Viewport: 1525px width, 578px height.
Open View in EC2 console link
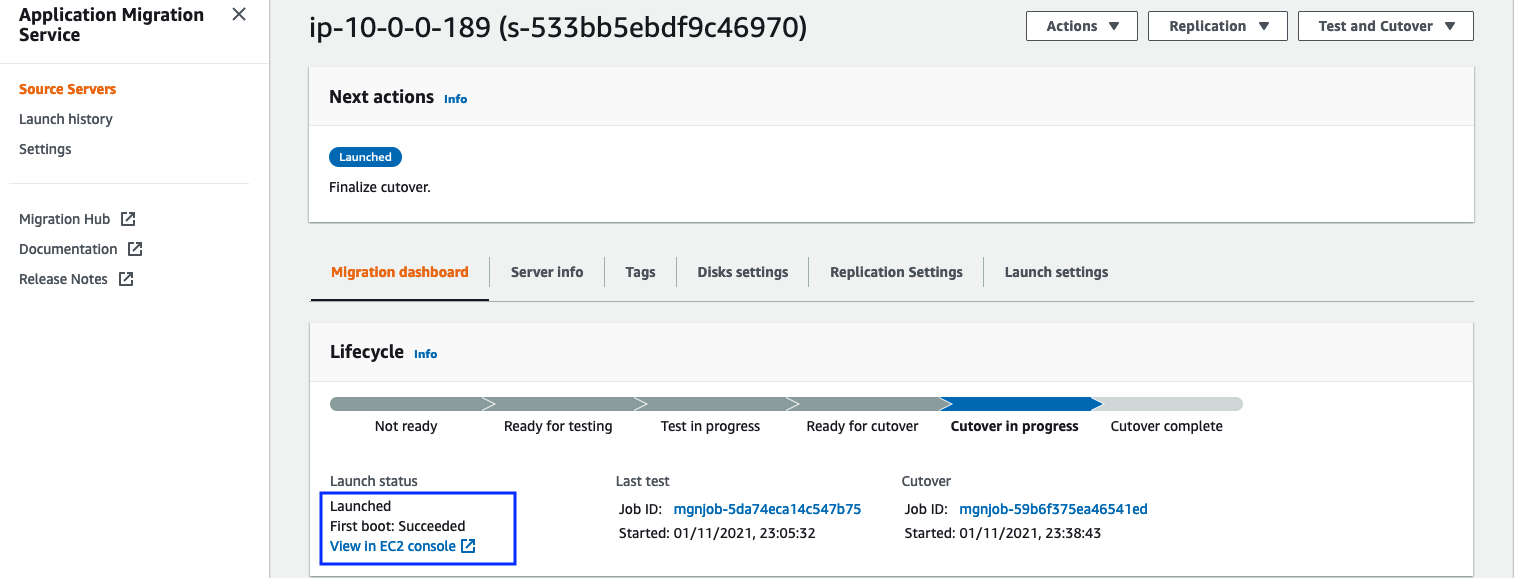(393, 546)
